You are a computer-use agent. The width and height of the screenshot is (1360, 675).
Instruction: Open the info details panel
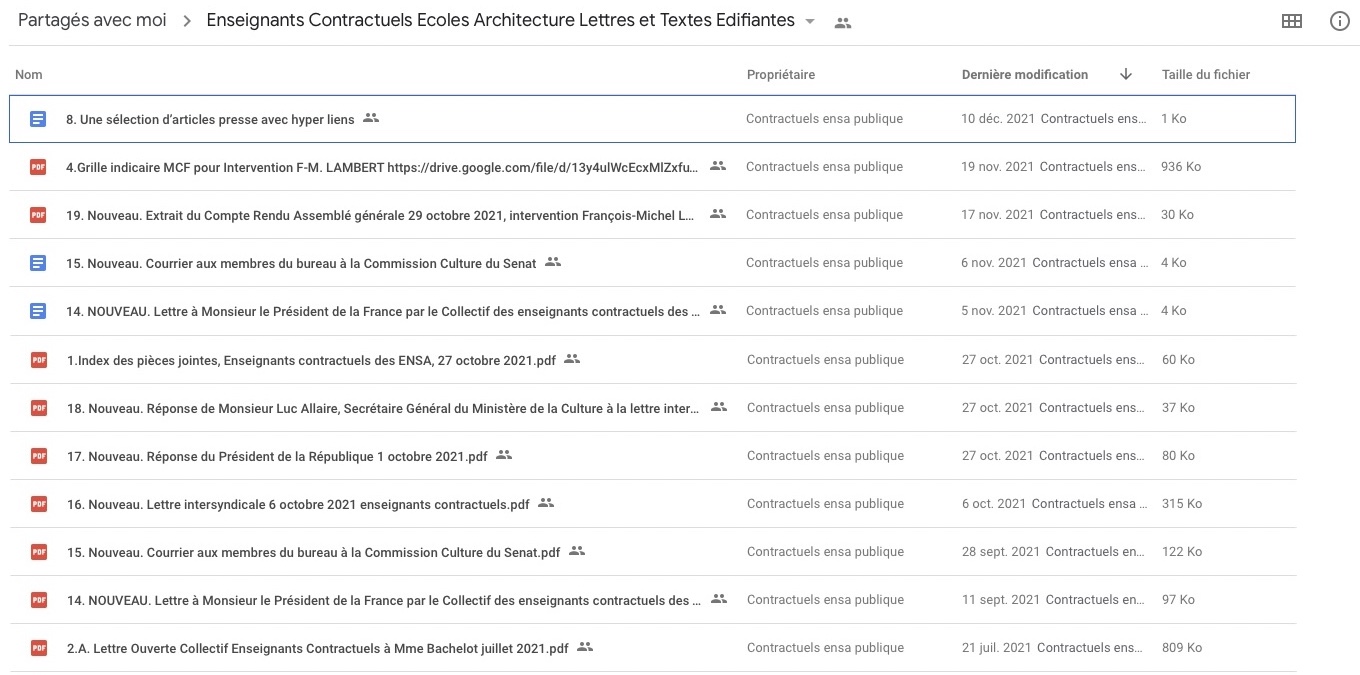[x=1339, y=21]
